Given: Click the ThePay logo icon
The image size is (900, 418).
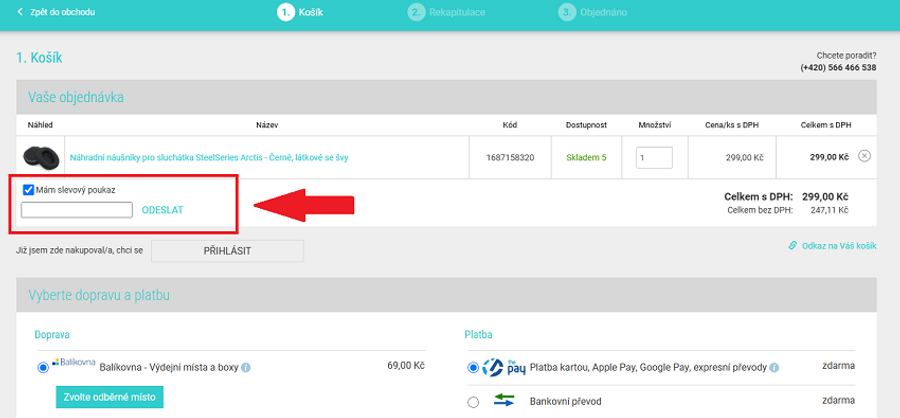Looking at the screenshot, I should click(504, 367).
